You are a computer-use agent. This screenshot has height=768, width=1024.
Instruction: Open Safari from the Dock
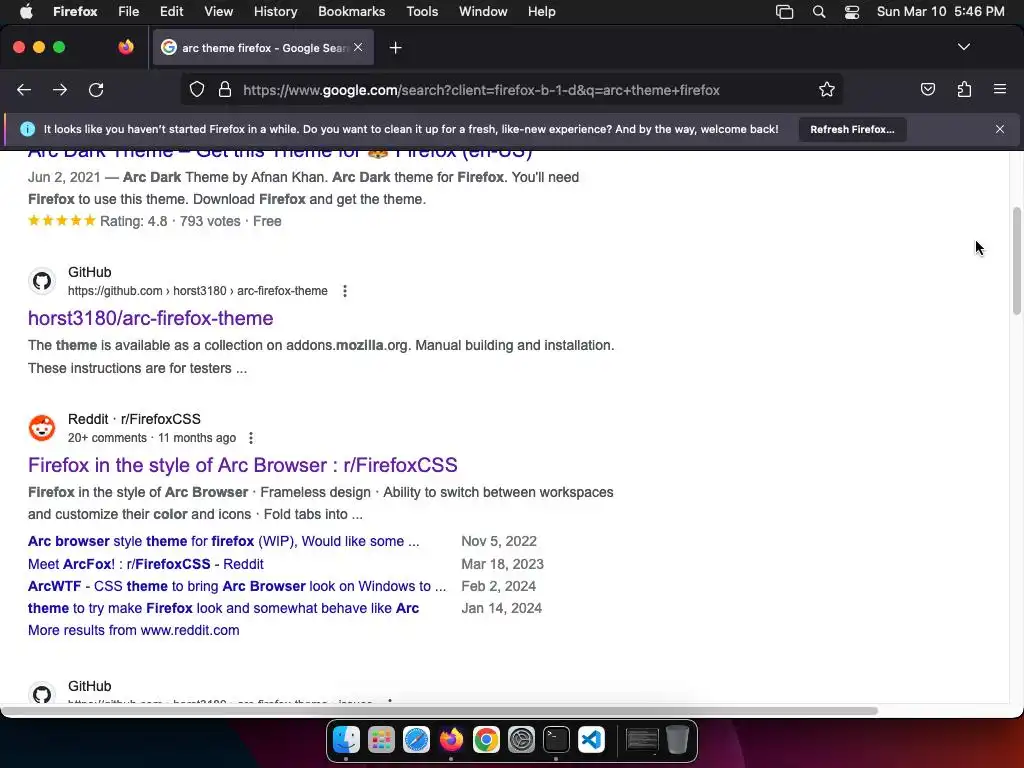pos(416,740)
